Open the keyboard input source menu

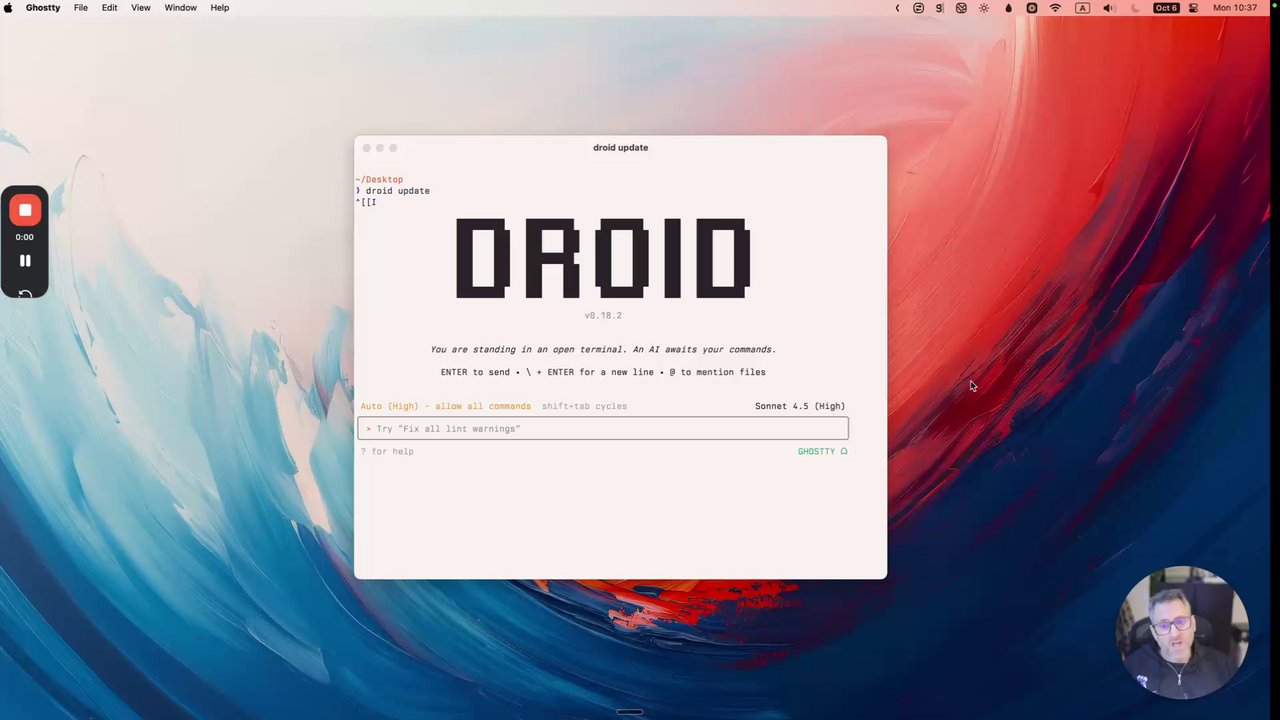(x=1082, y=8)
